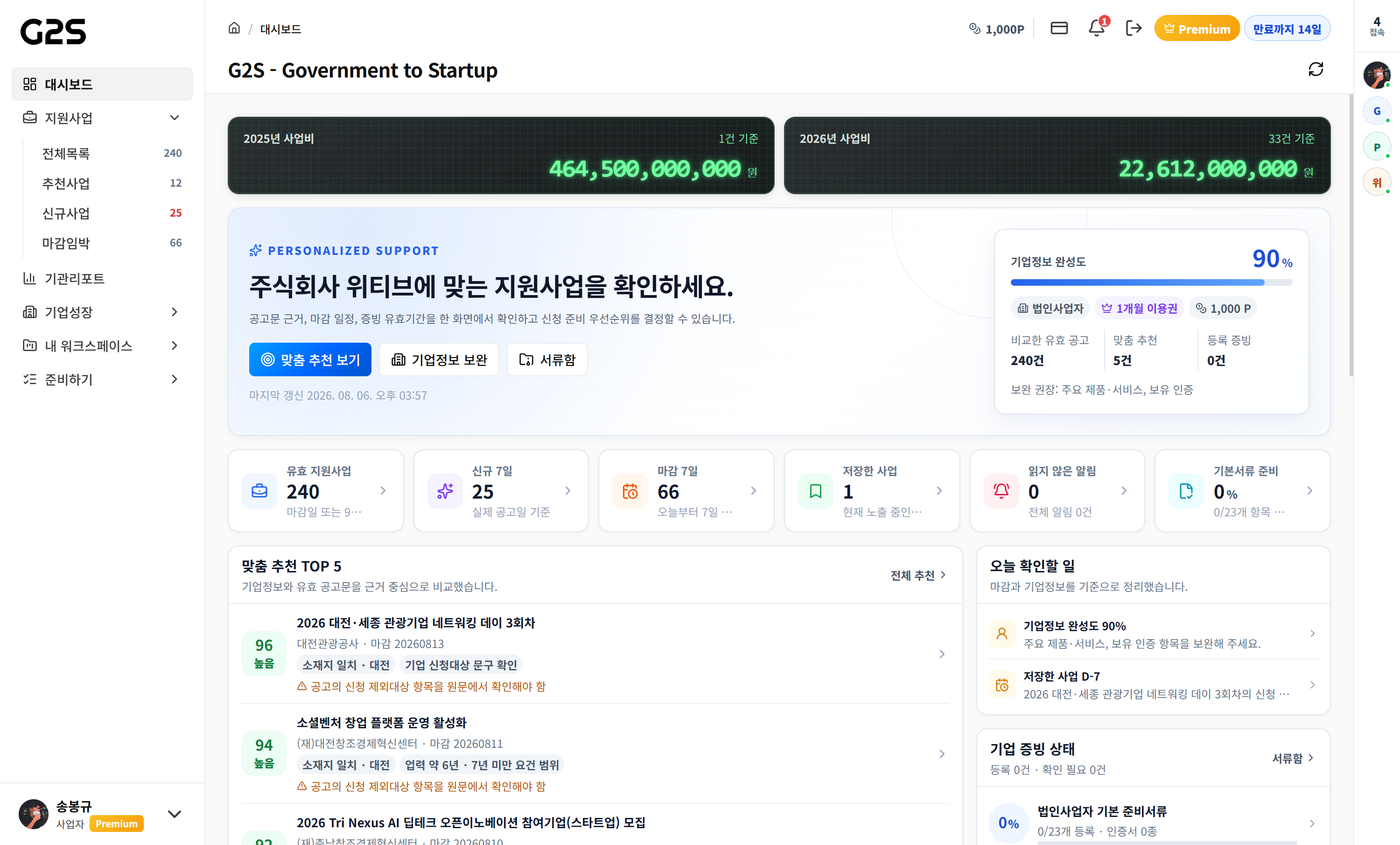Click the document icon on the 기본서류 준비 card
The height and width of the screenshot is (845, 1400).
click(x=1186, y=491)
